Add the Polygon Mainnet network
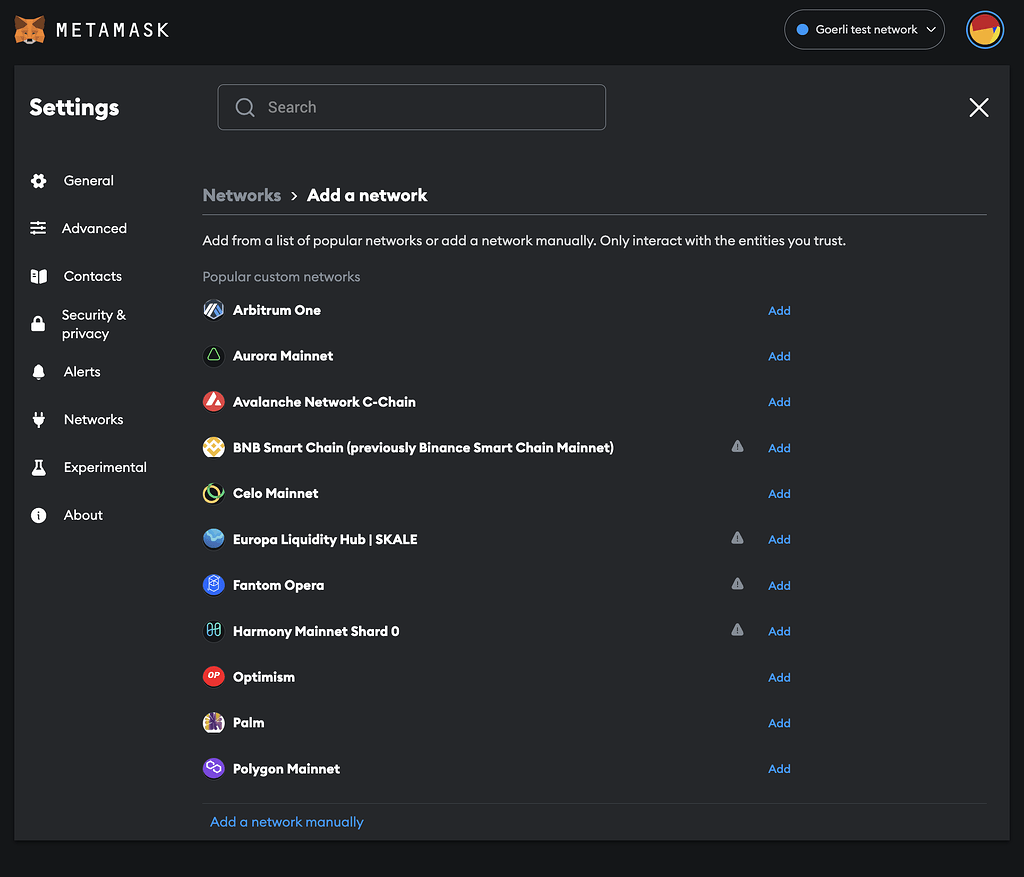 point(779,768)
